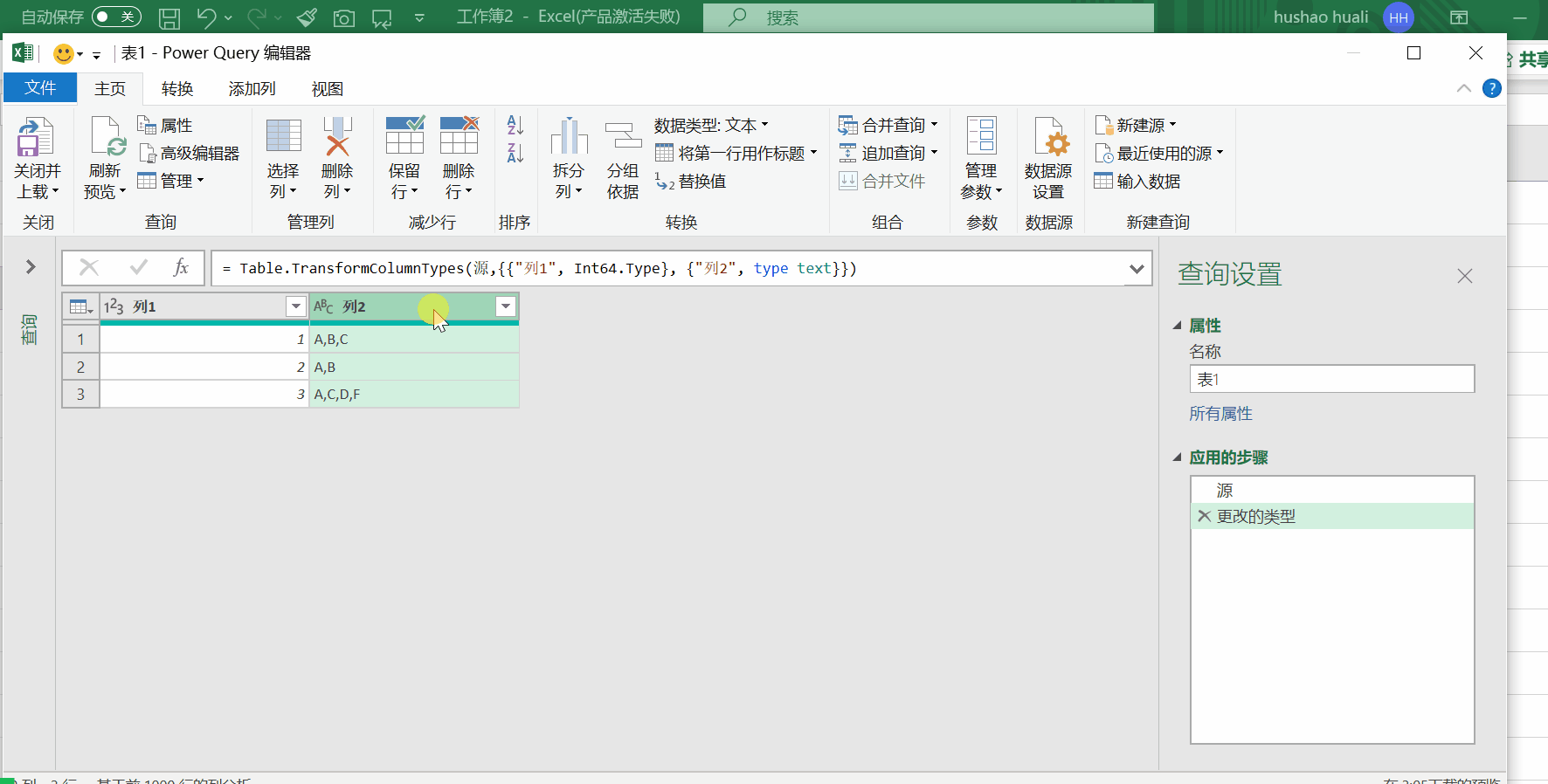Open the Advanced Editor (高级编辑器)
Screen dimensions: 1548x784
click(x=189, y=154)
